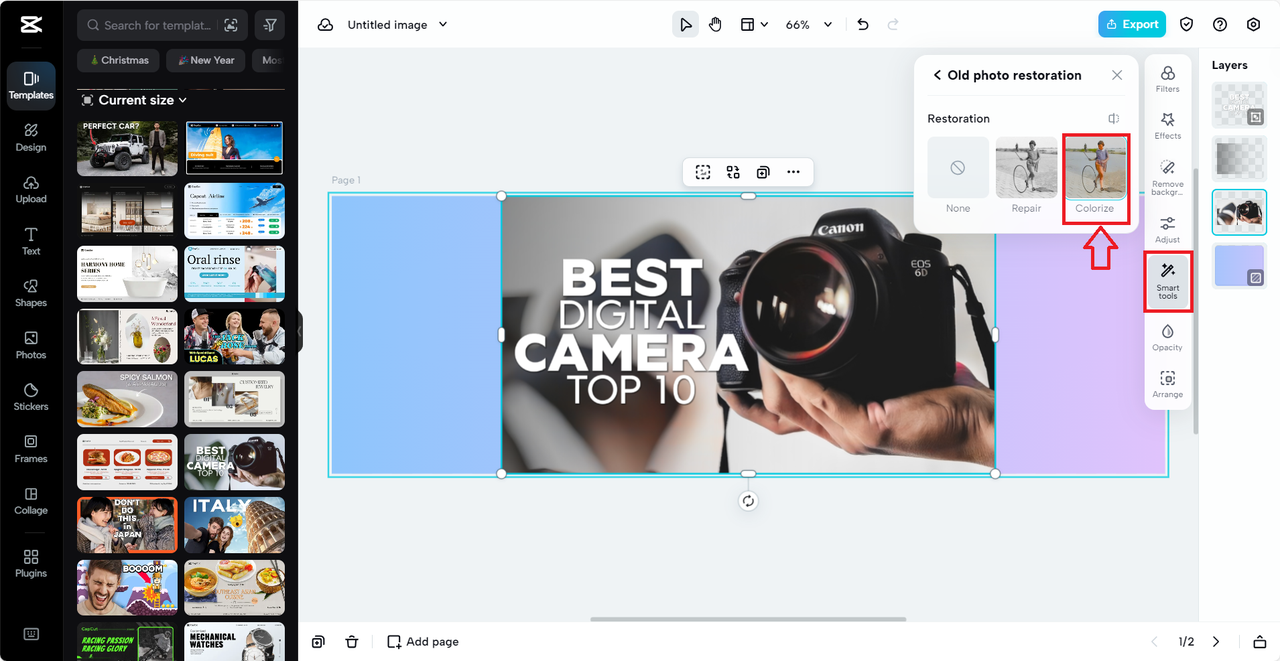Select the None restoration option
The height and width of the screenshot is (661, 1280).
pos(958,174)
